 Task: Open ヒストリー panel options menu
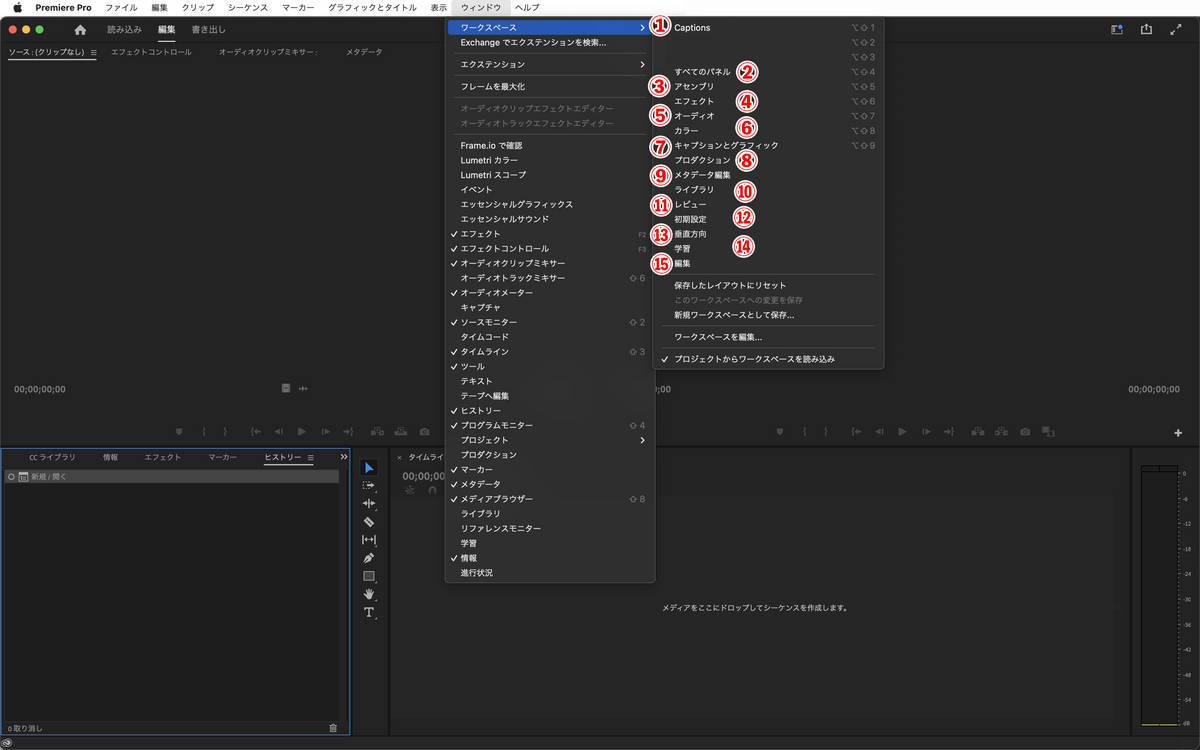pos(310,458)
